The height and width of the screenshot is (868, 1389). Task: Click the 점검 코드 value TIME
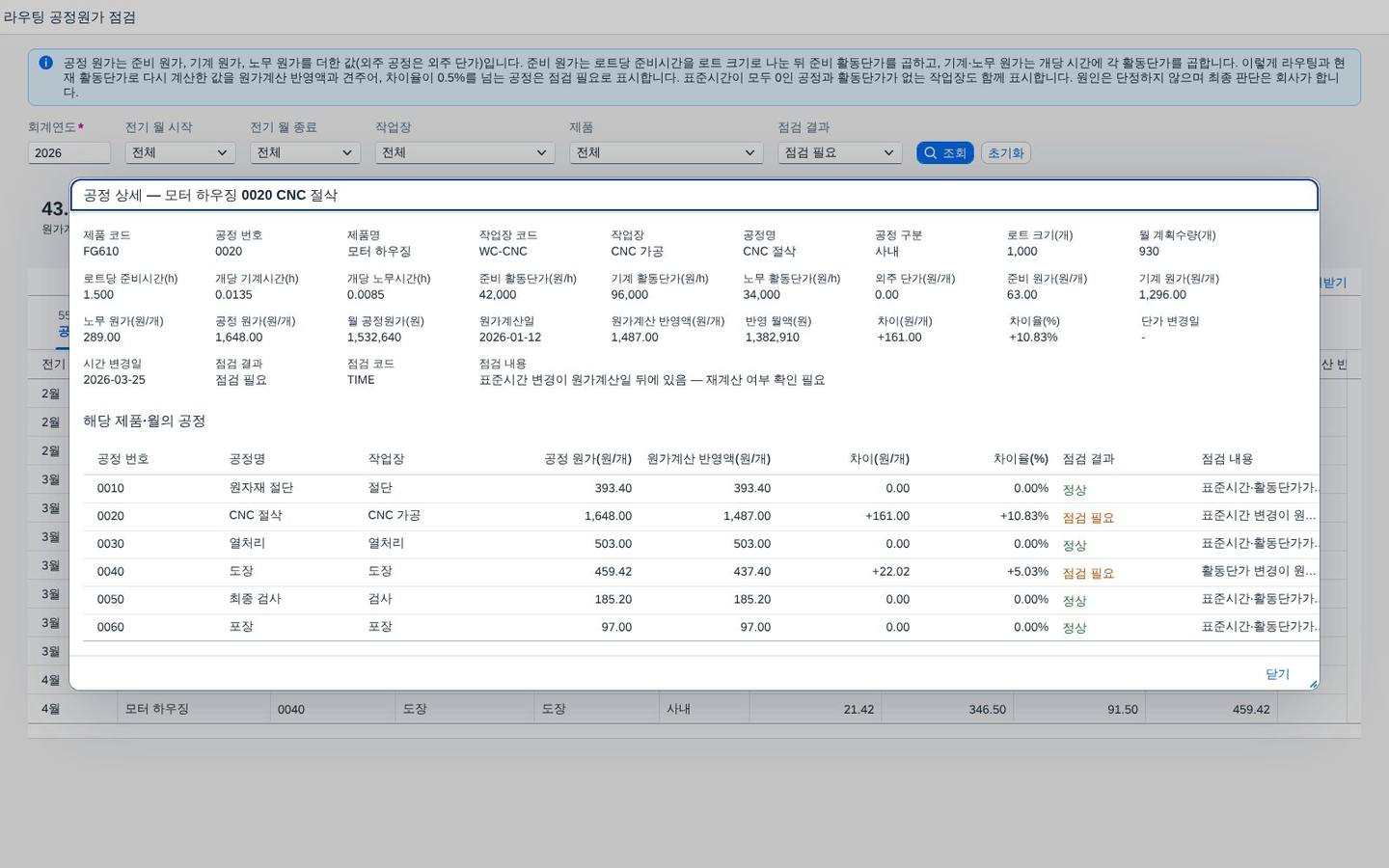[x=361, y=380]
